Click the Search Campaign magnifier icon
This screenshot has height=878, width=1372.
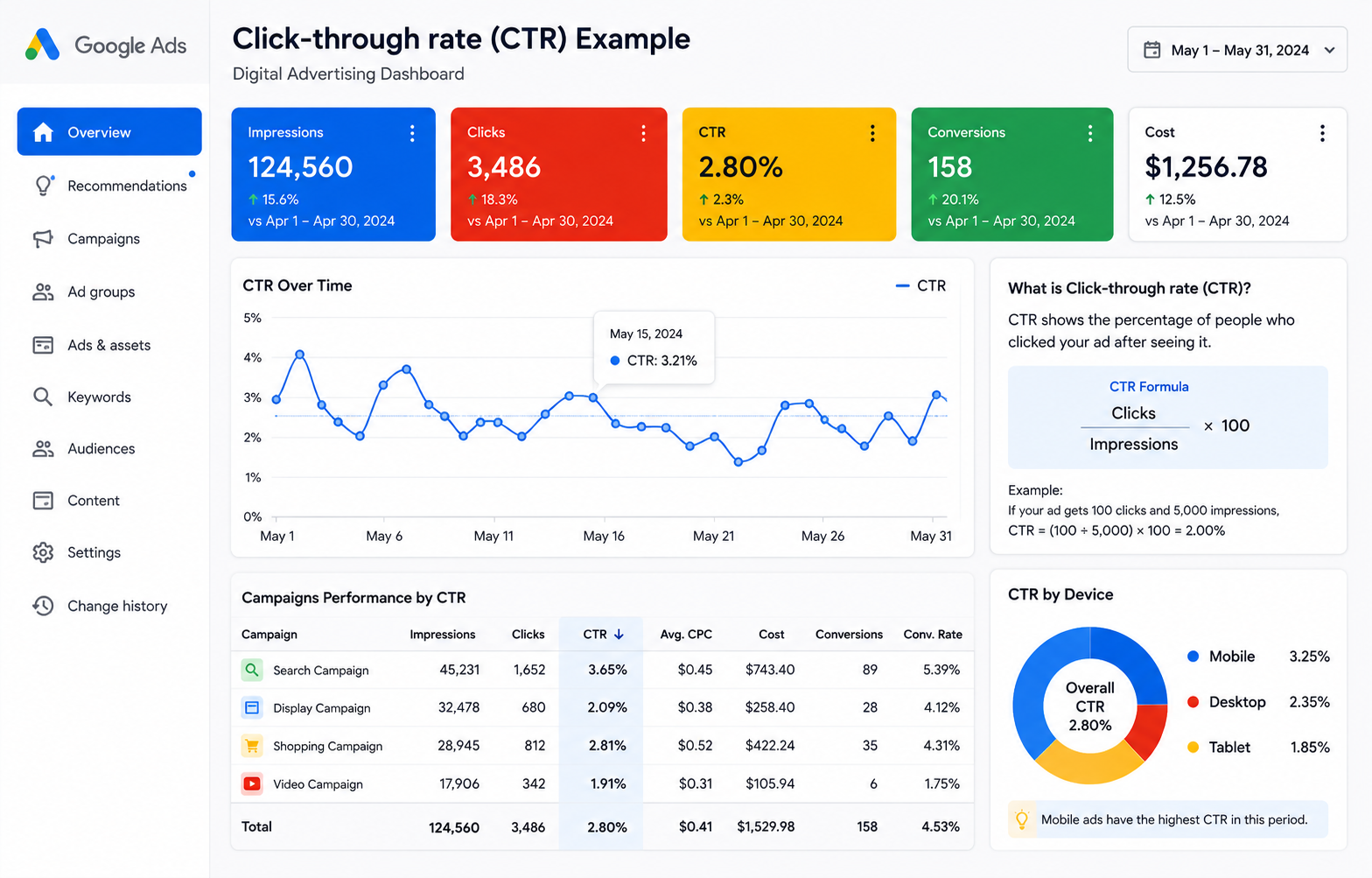252,671
